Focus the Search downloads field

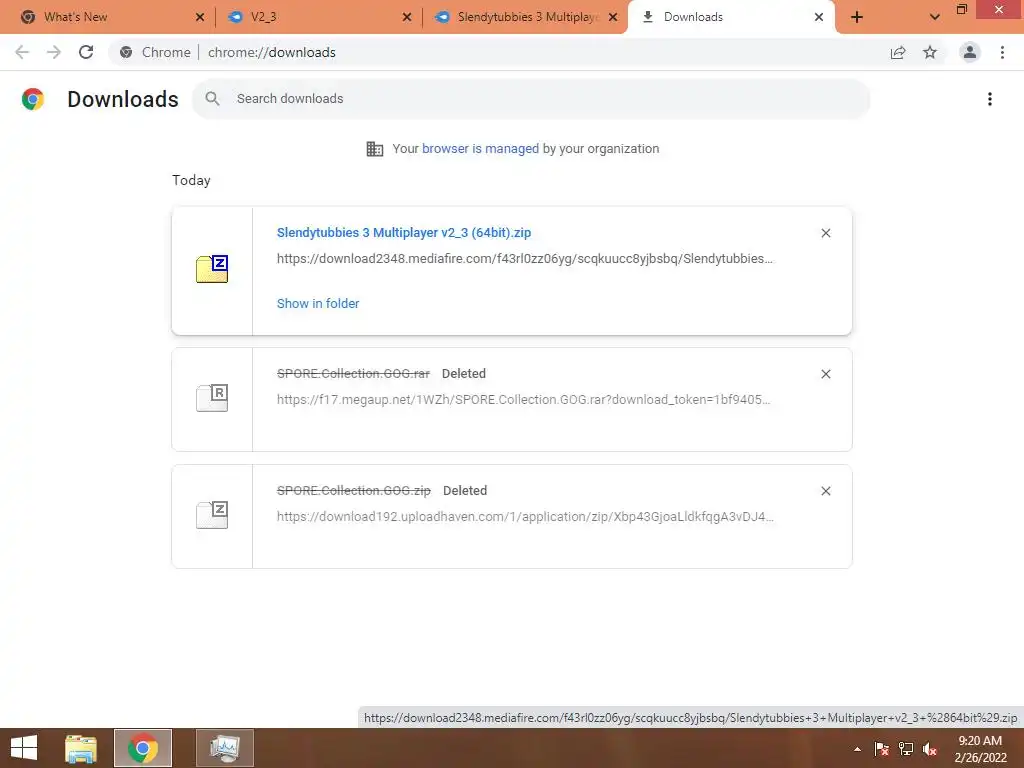pos(531,99)
